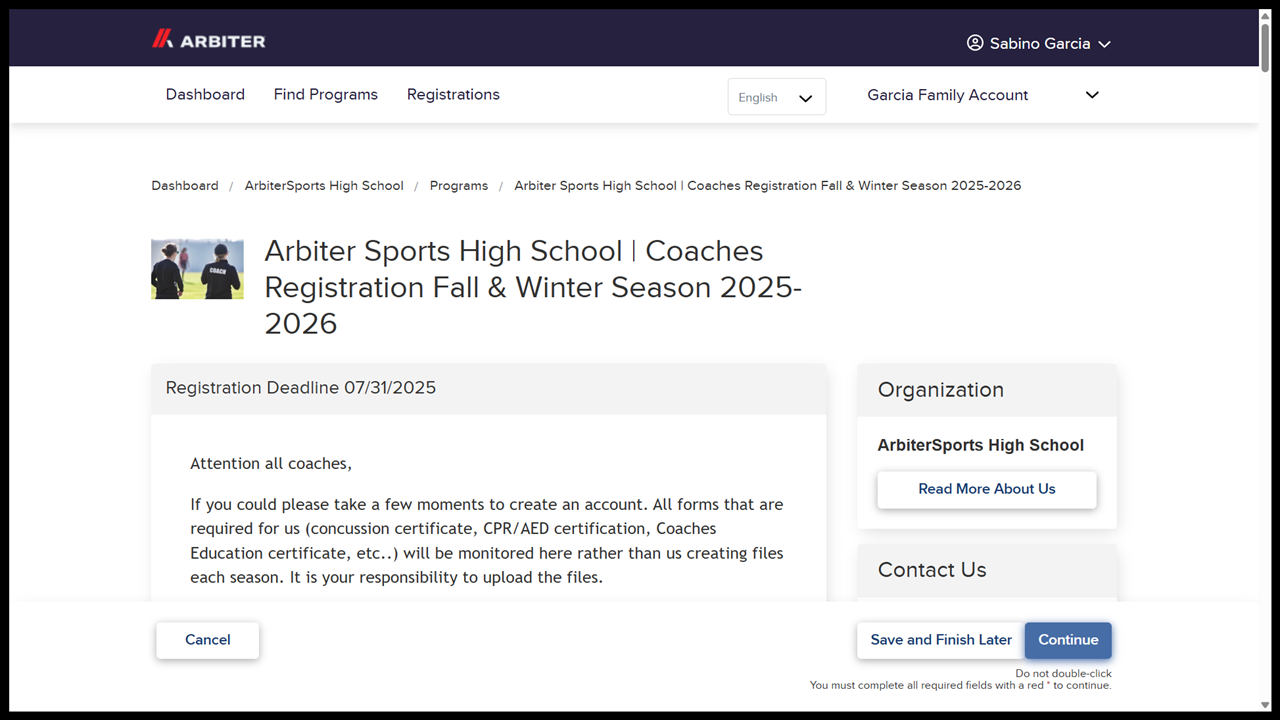Click the coaches program thumbnail image
Screen dimensions: 1280x720
197,269
